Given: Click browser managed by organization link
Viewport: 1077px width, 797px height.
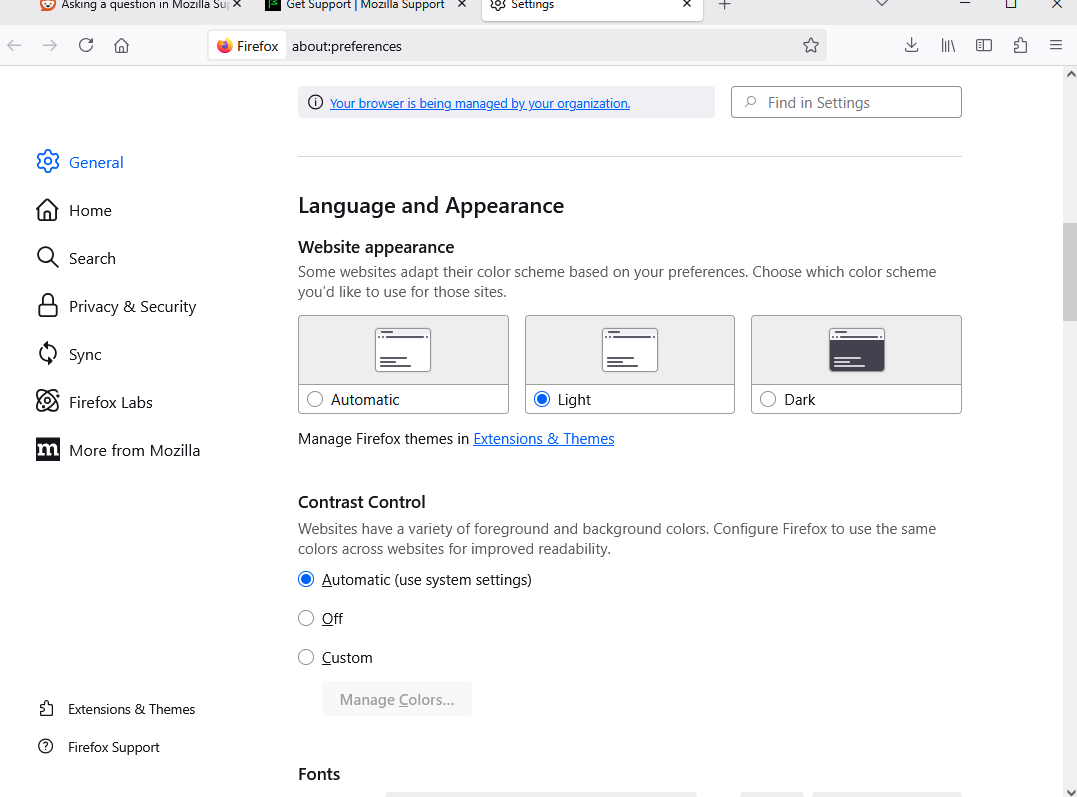Looking at the screenshot, I should click(x=480, y=103).
